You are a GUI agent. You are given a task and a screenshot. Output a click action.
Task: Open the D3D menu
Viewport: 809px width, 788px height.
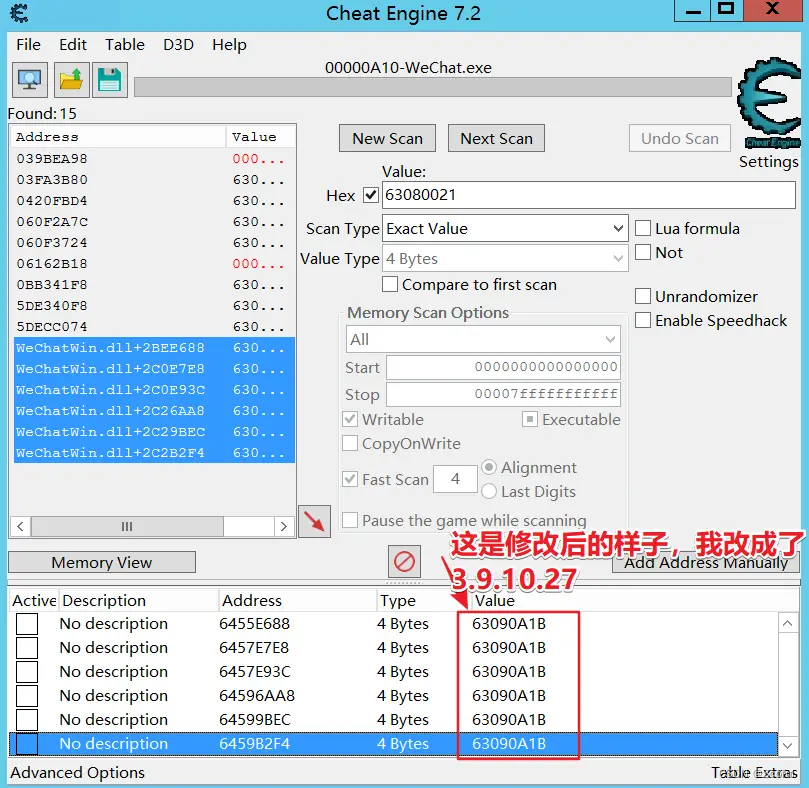click(x=178, y=45)
